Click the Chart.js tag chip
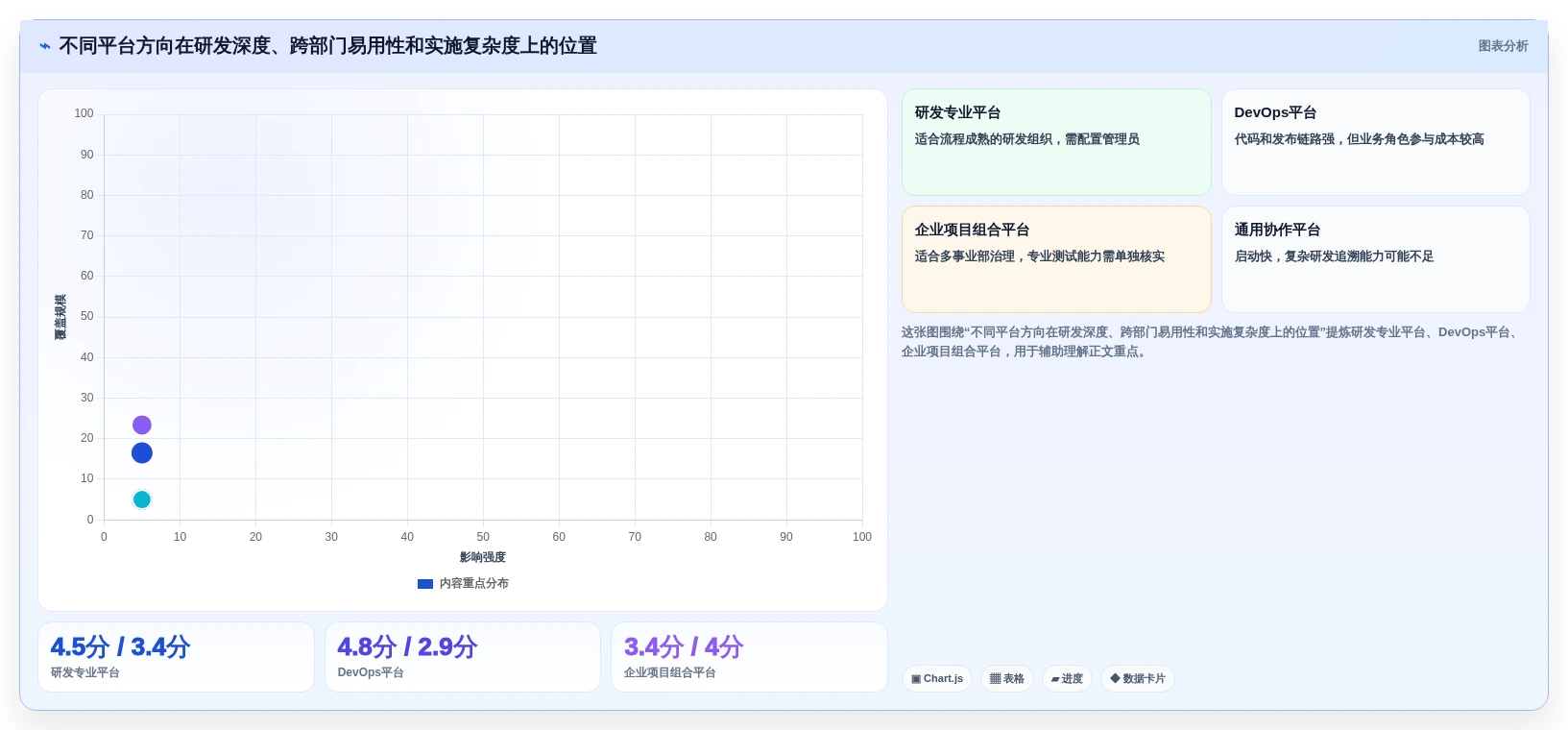 (x=937, y=679)
